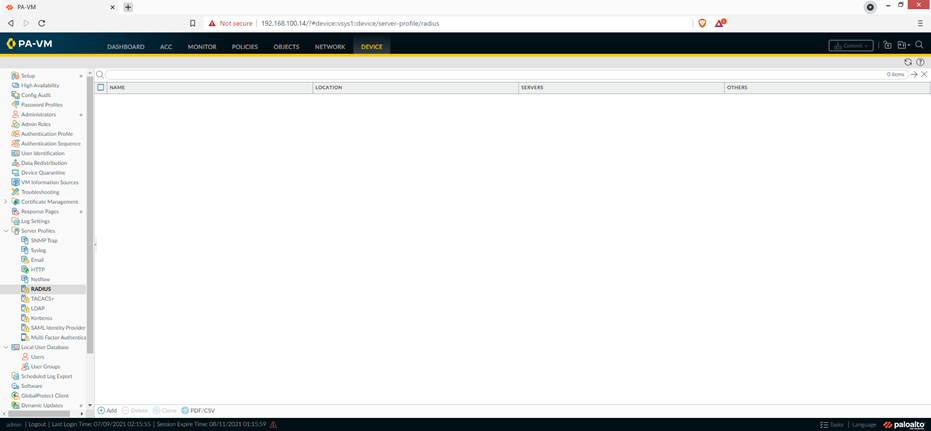931x431 pixels.
Task: Open Kerberos server profiles
Action: [42, 318]
